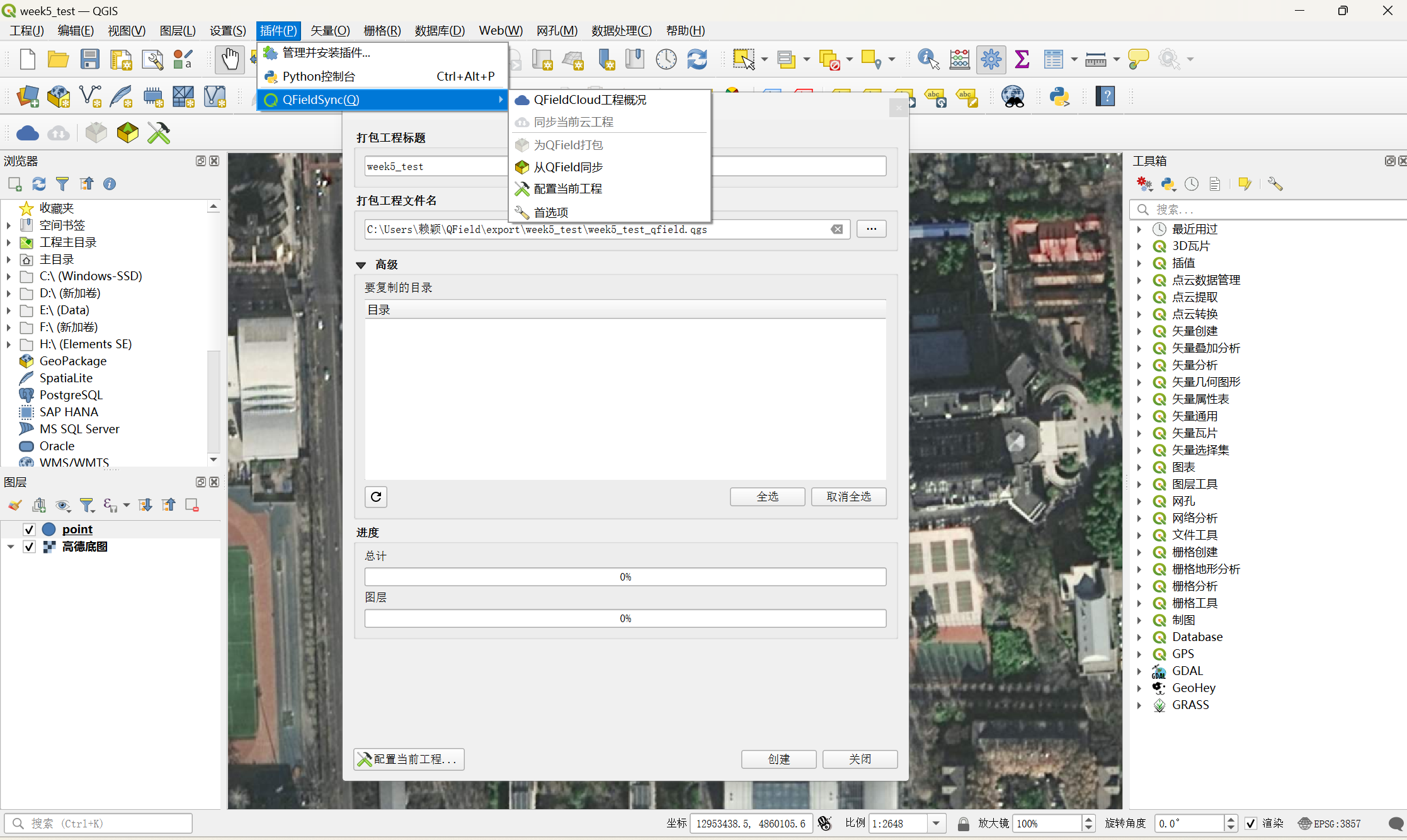Toggle the 渲染 render checkbox
The image size is (1407, 840).
tap(1251, 823)
